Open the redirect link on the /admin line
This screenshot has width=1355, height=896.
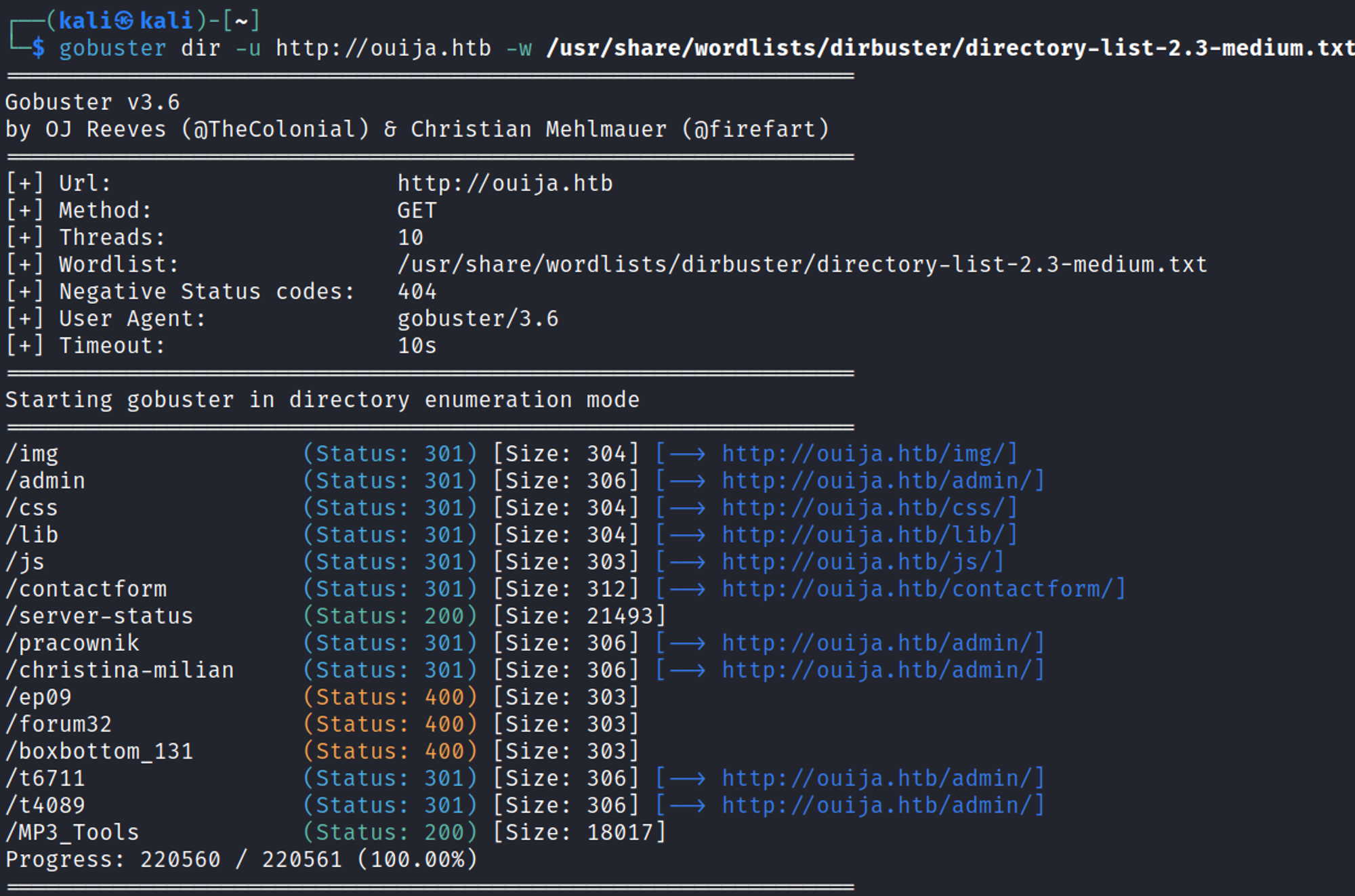(x=882, y=480)
